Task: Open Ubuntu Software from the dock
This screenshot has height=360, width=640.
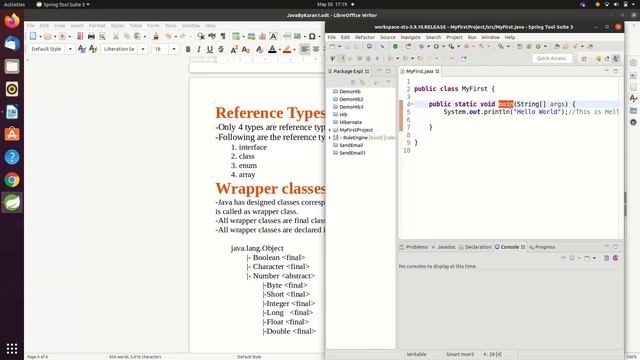Action: pyautogui.click(x=12, y=134)
